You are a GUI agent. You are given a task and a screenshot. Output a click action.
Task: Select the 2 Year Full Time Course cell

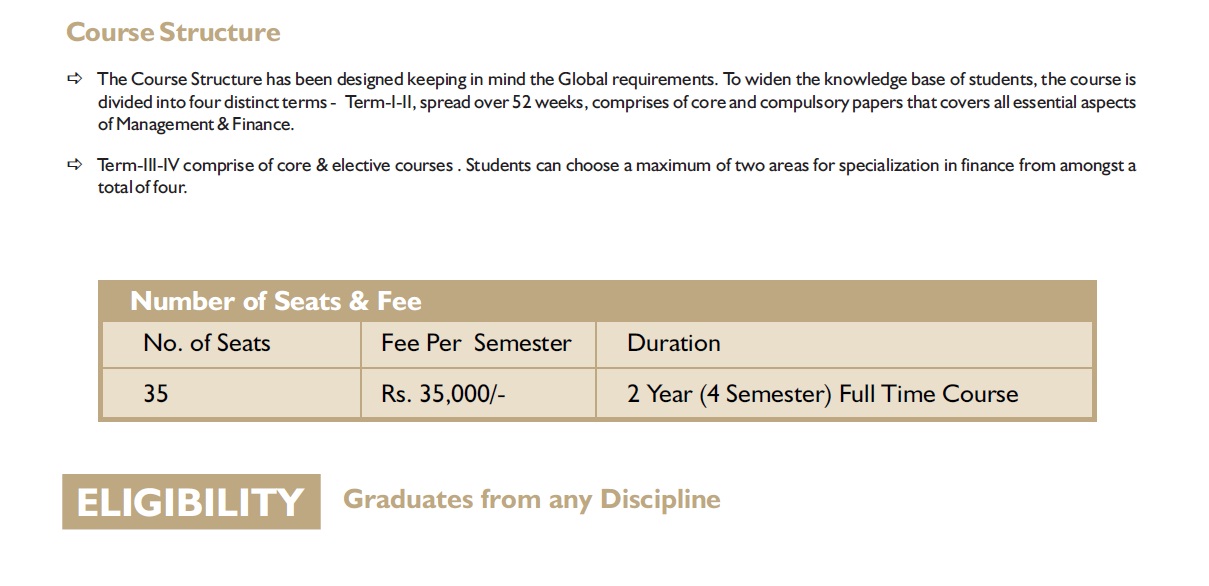822,394
